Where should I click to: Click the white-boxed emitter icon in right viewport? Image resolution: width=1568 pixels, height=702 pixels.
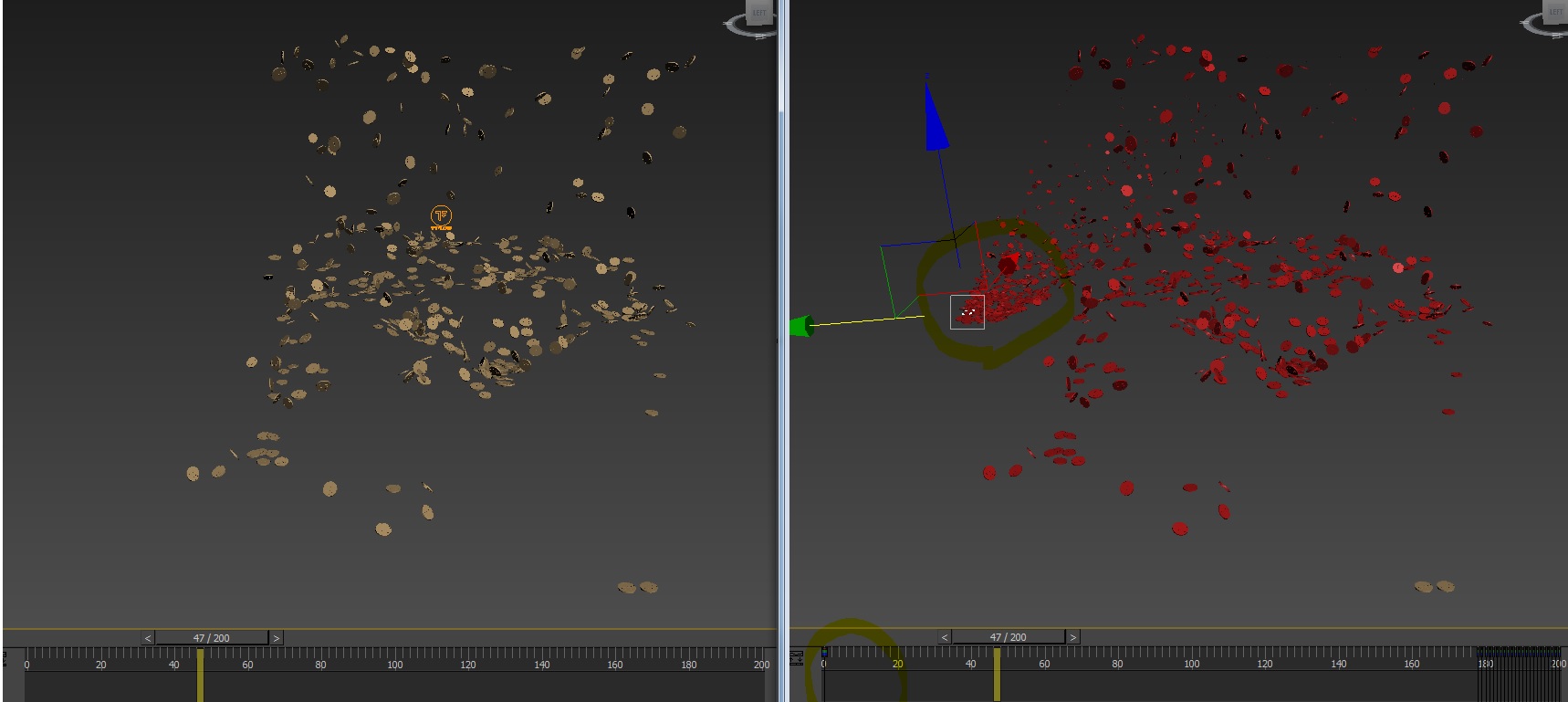tap(967, 312)
